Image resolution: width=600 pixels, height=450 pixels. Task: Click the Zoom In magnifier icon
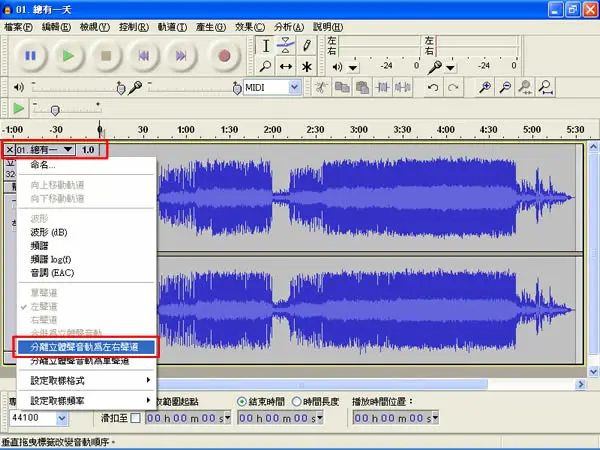(x=485, y=88)
